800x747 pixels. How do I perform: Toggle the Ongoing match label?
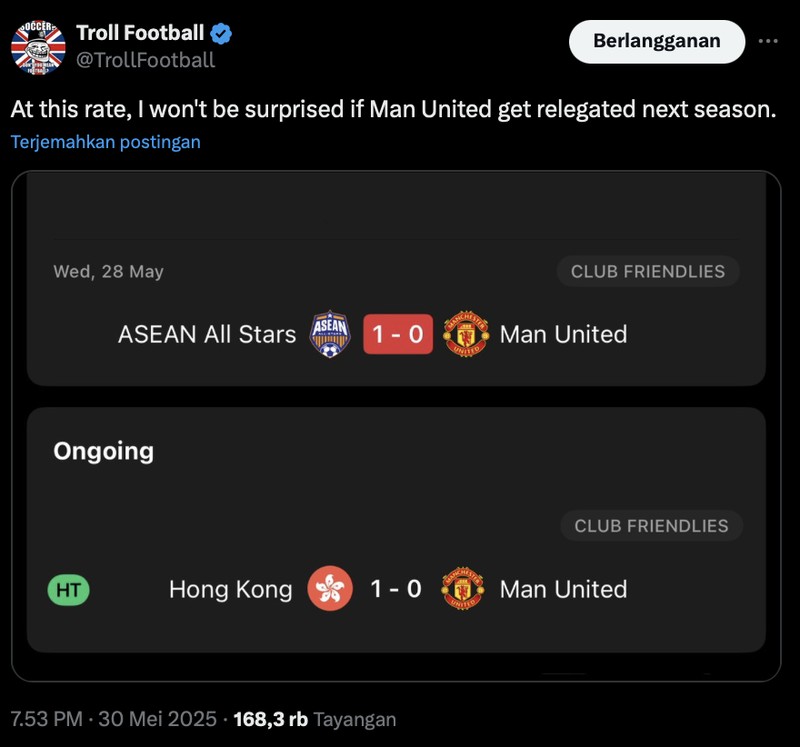(x=103, y=451)
